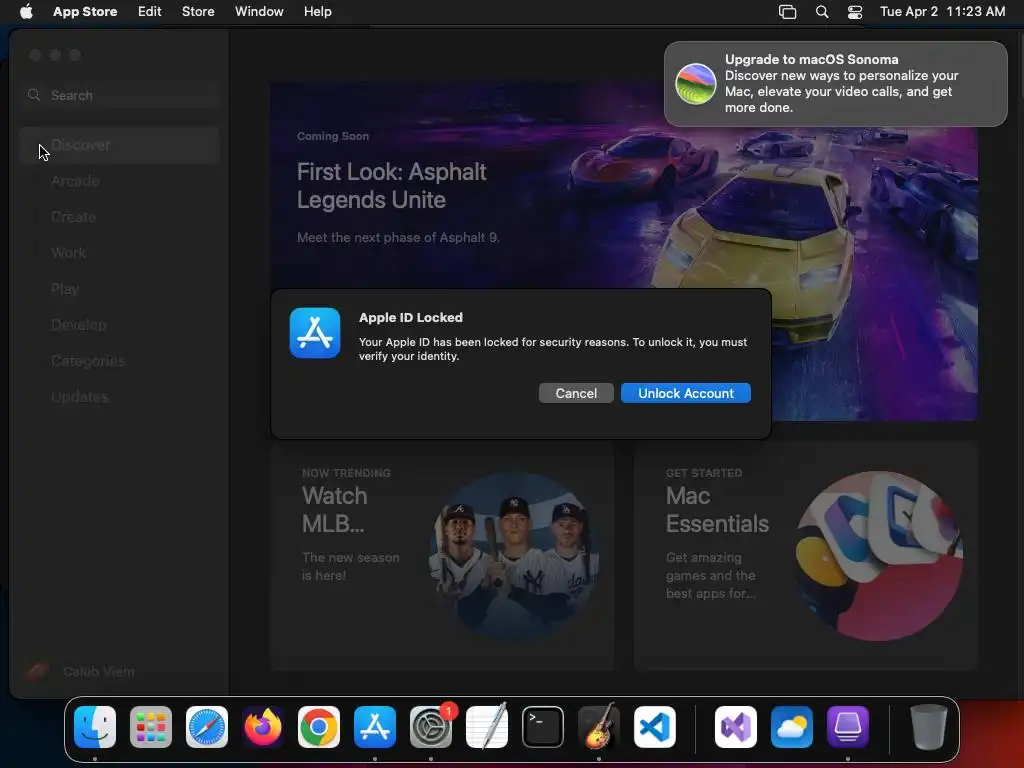Open TextEdit from the dock
This screenshot has height=768, width=1024.
(x=487, y=727)
